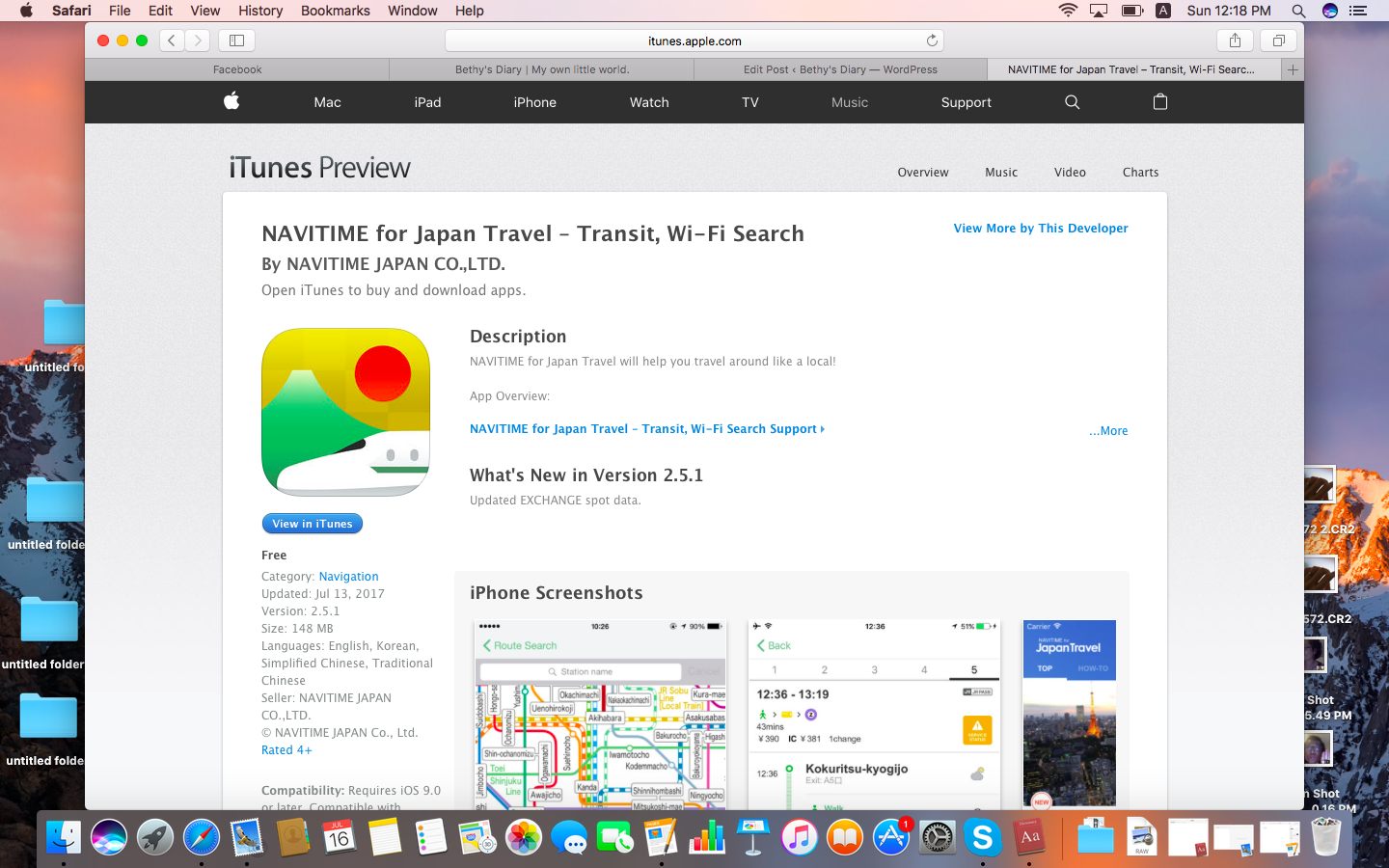1389x868 pixels.
Task: Open the shopping bag icon
Action: pos(1160,101)
